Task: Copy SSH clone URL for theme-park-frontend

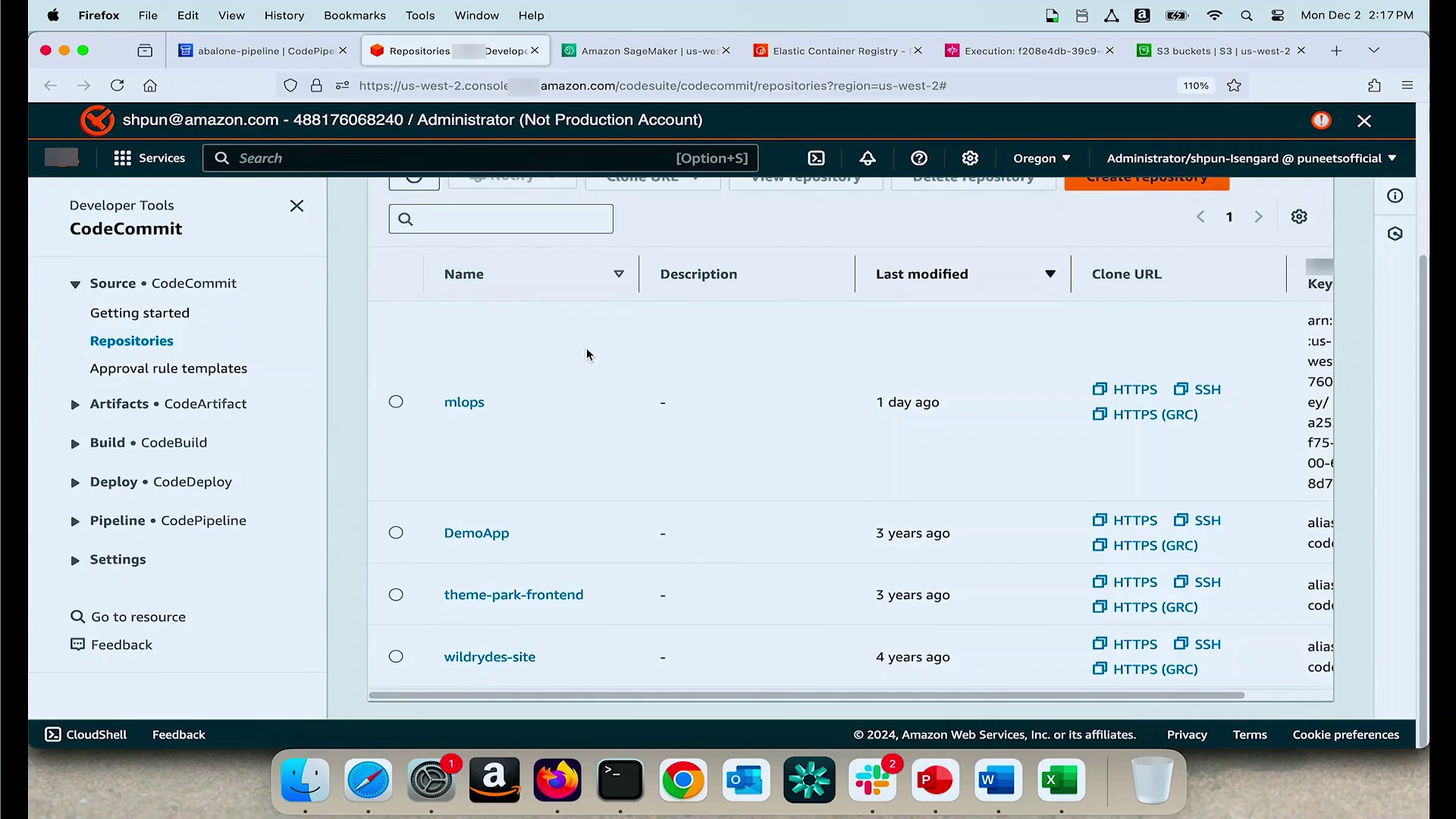Action: (x=1197, y=582)
